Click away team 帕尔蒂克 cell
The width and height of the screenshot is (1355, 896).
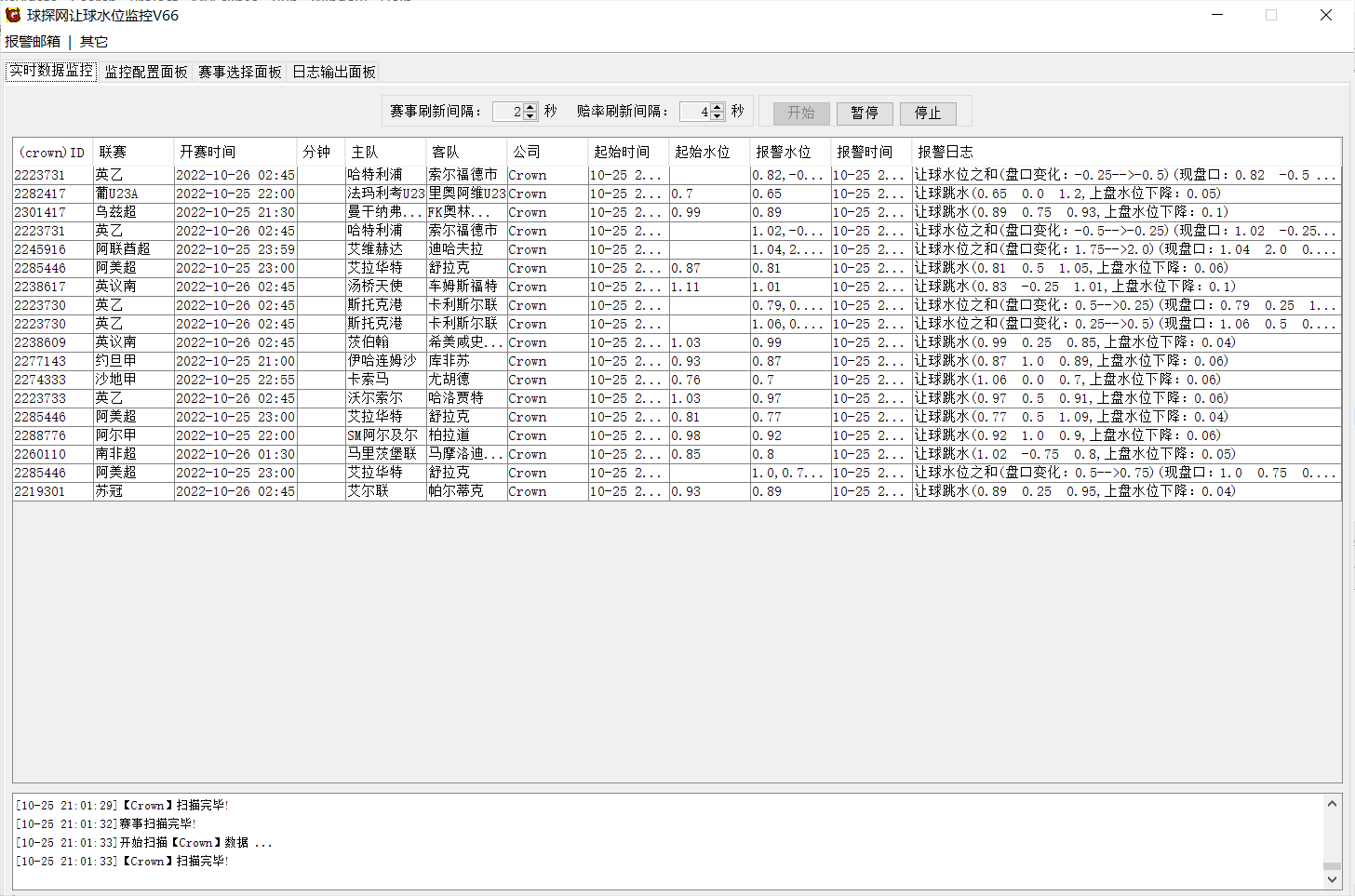pos(466,491)
